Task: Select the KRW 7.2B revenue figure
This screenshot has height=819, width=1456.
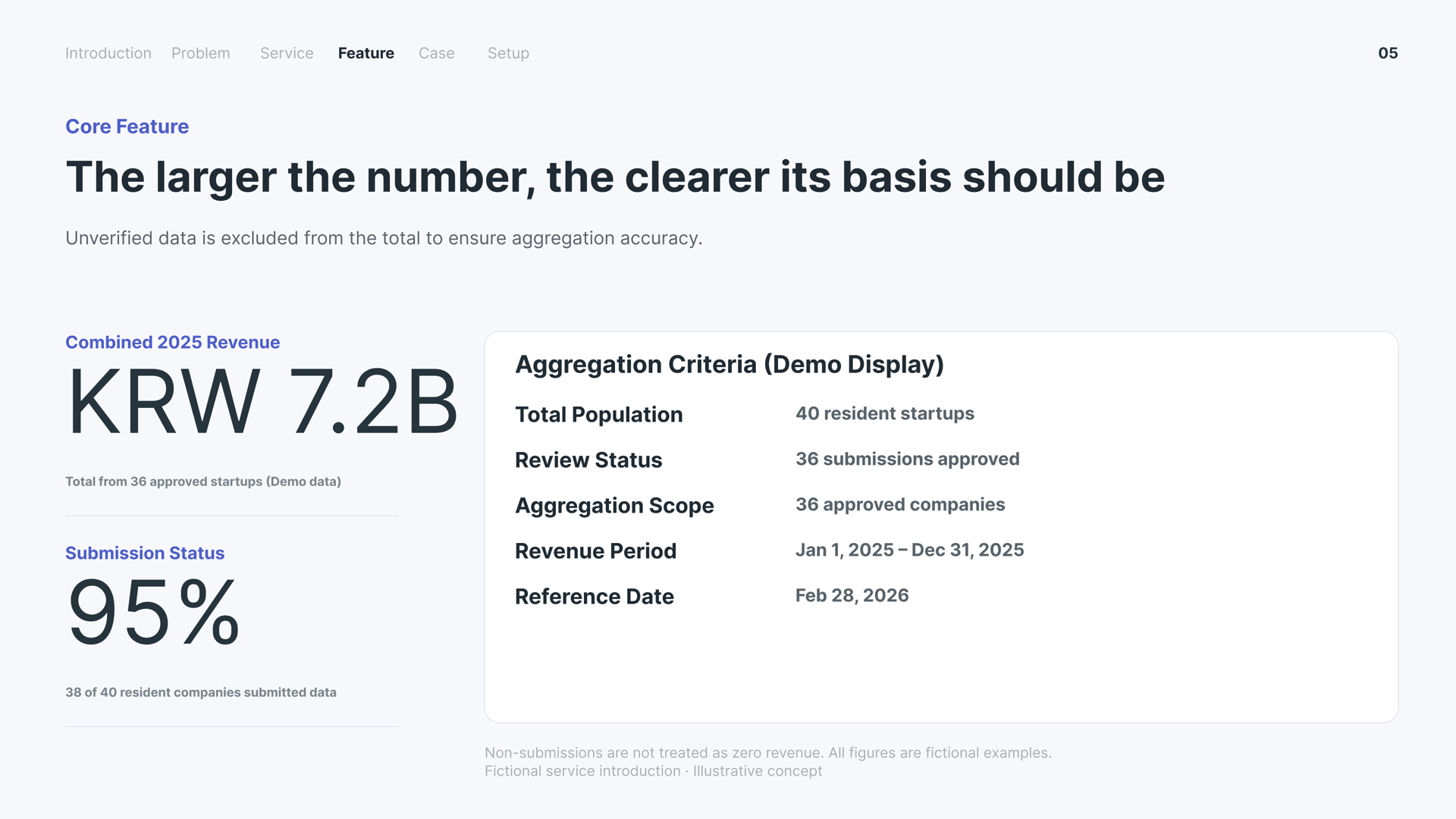Action: pyautogui.click(x=262, y=401)
